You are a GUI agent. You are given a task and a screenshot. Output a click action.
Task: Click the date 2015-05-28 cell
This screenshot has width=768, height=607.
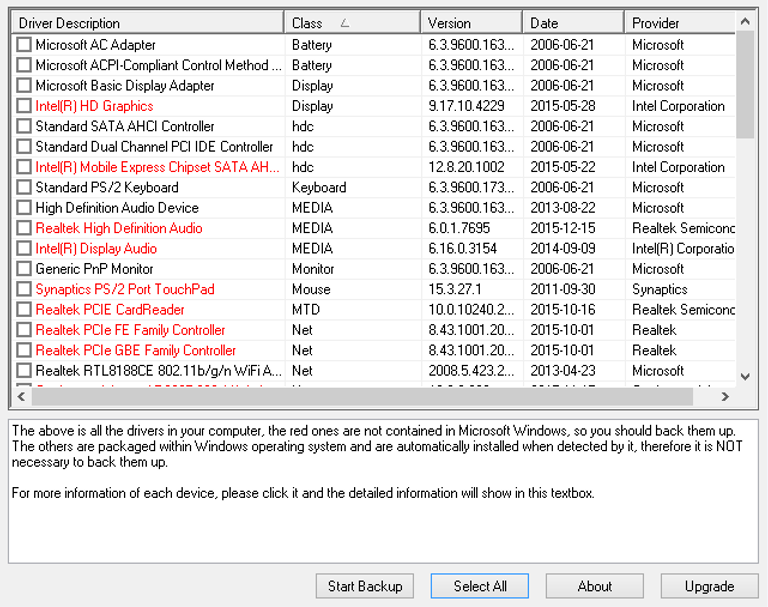point(563,106)
